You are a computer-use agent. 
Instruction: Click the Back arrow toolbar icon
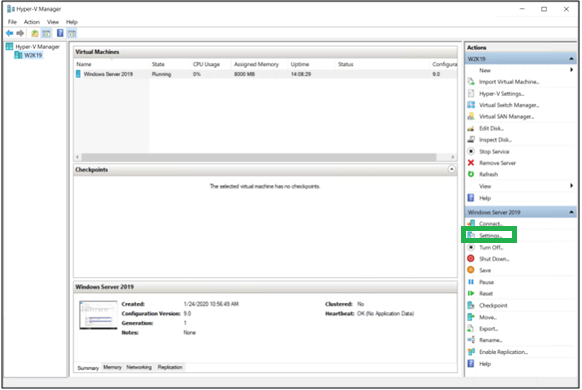pyautogui.click(x=10, y=33)
